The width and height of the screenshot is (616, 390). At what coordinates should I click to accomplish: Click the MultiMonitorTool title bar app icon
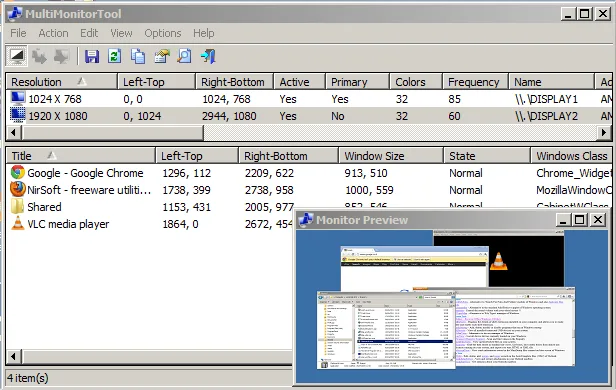[15, 14]
